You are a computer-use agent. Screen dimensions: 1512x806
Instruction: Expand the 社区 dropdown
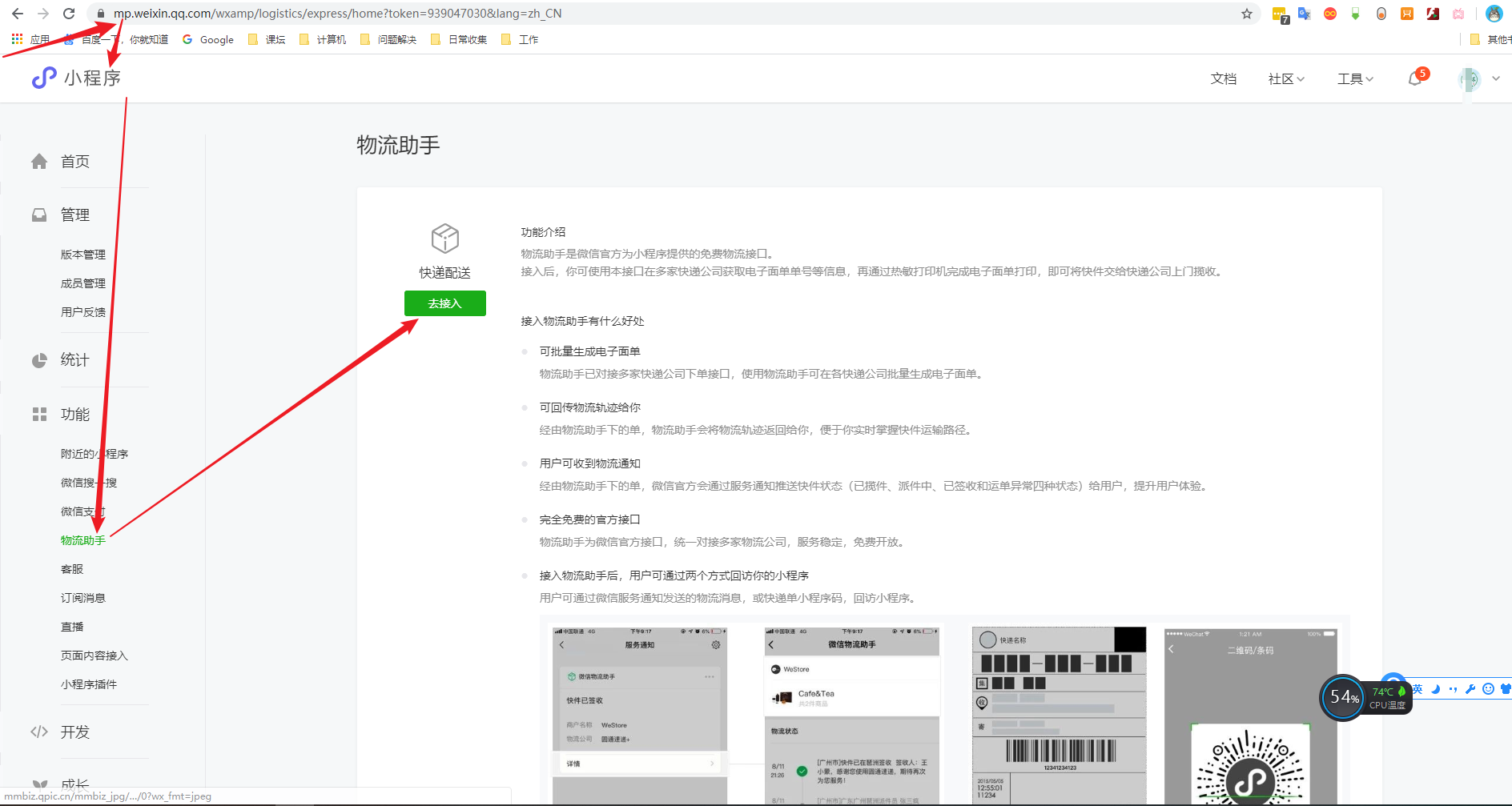coord(1286,78)
